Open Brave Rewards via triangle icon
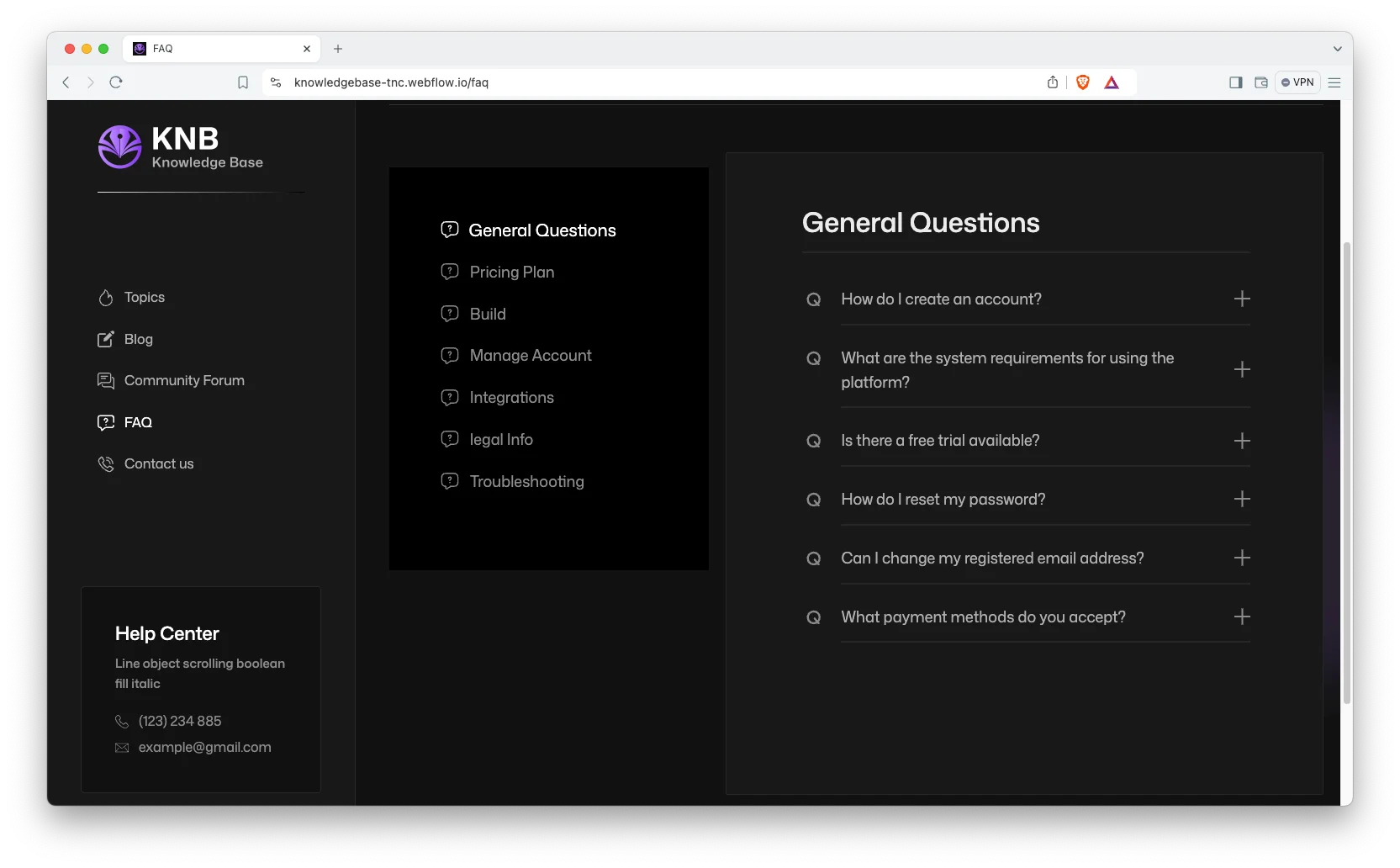Viewport: 1400px width, 868px height. point(1112,82)
